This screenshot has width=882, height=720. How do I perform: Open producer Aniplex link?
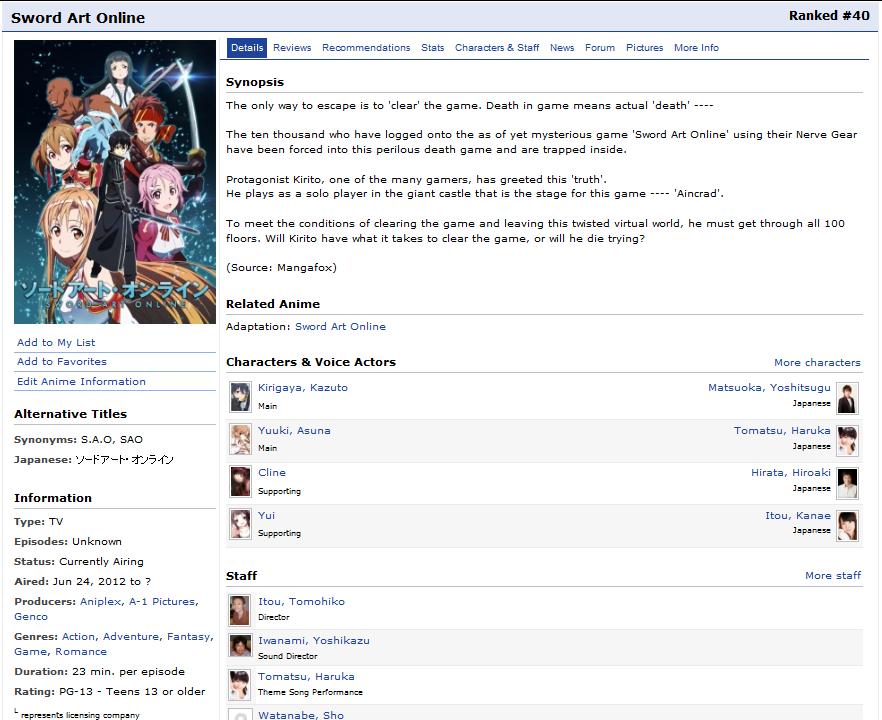(x=101, y=601)
